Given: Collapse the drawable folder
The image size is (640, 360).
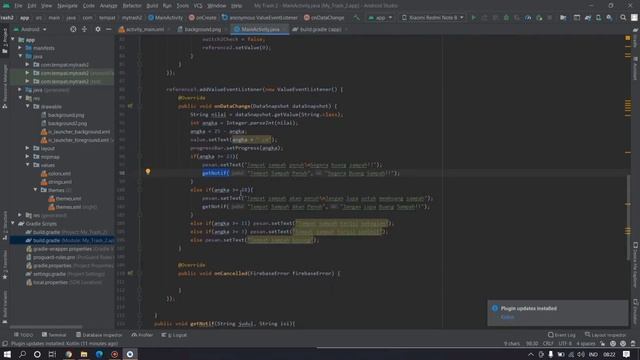Looking at the screenshot, I should 28,107.
